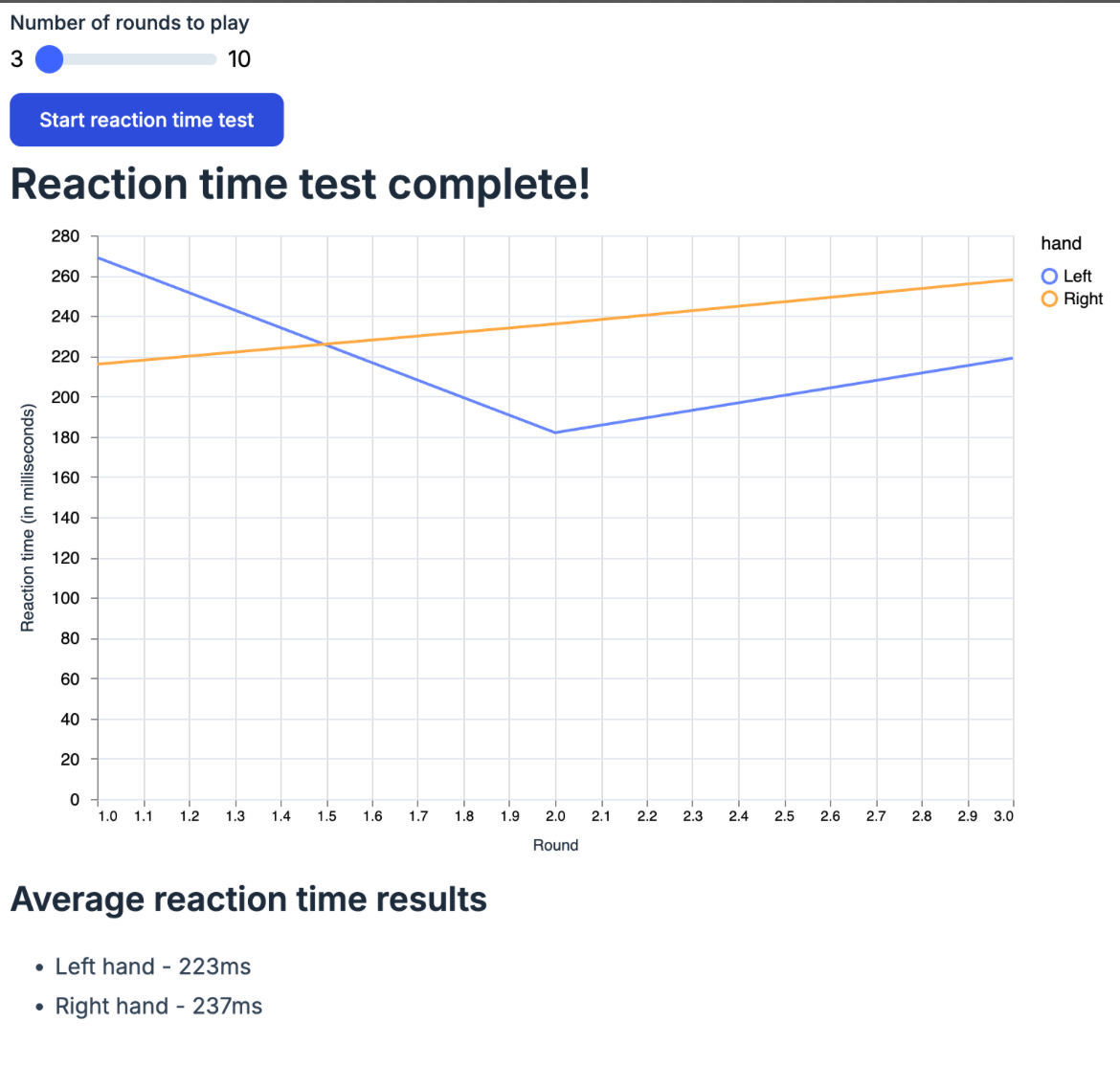Click the blue line's lowest point at round 2.0

click(x=555, y=433)
